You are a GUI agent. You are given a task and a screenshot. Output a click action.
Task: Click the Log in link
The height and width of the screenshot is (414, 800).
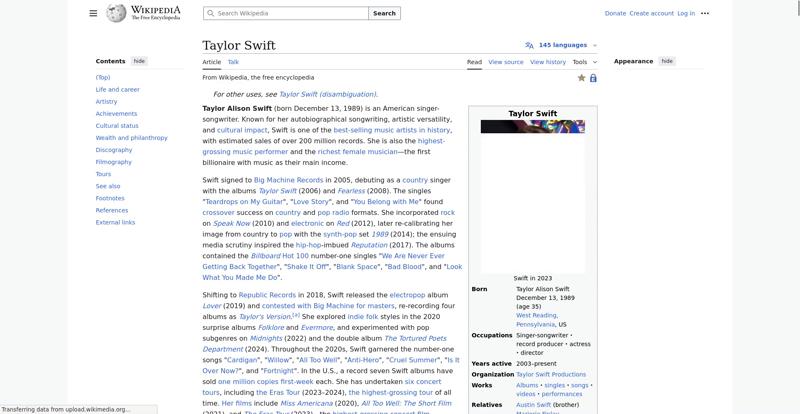tap(686, 13)
